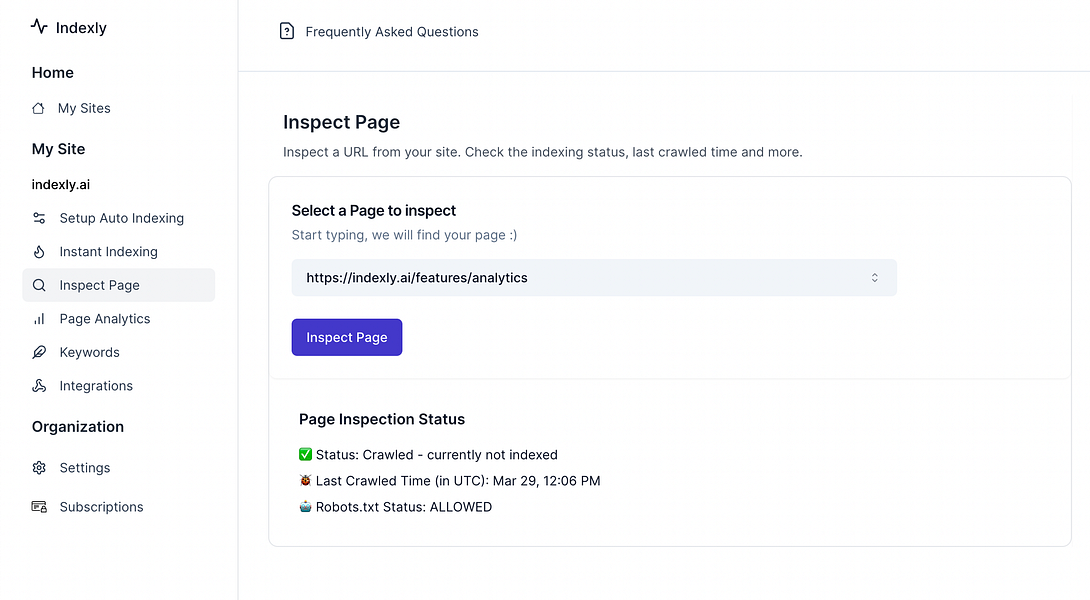The width and height of the screenshot is (1090, 600).
Task: Open the page URL selection dropdown
Action: point(594,277)
